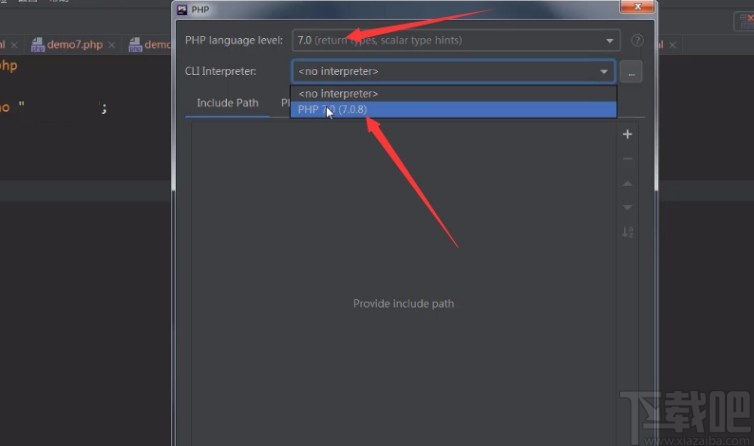
Task: Close the PHP dialog window
Action: click(x=637, y=7)
